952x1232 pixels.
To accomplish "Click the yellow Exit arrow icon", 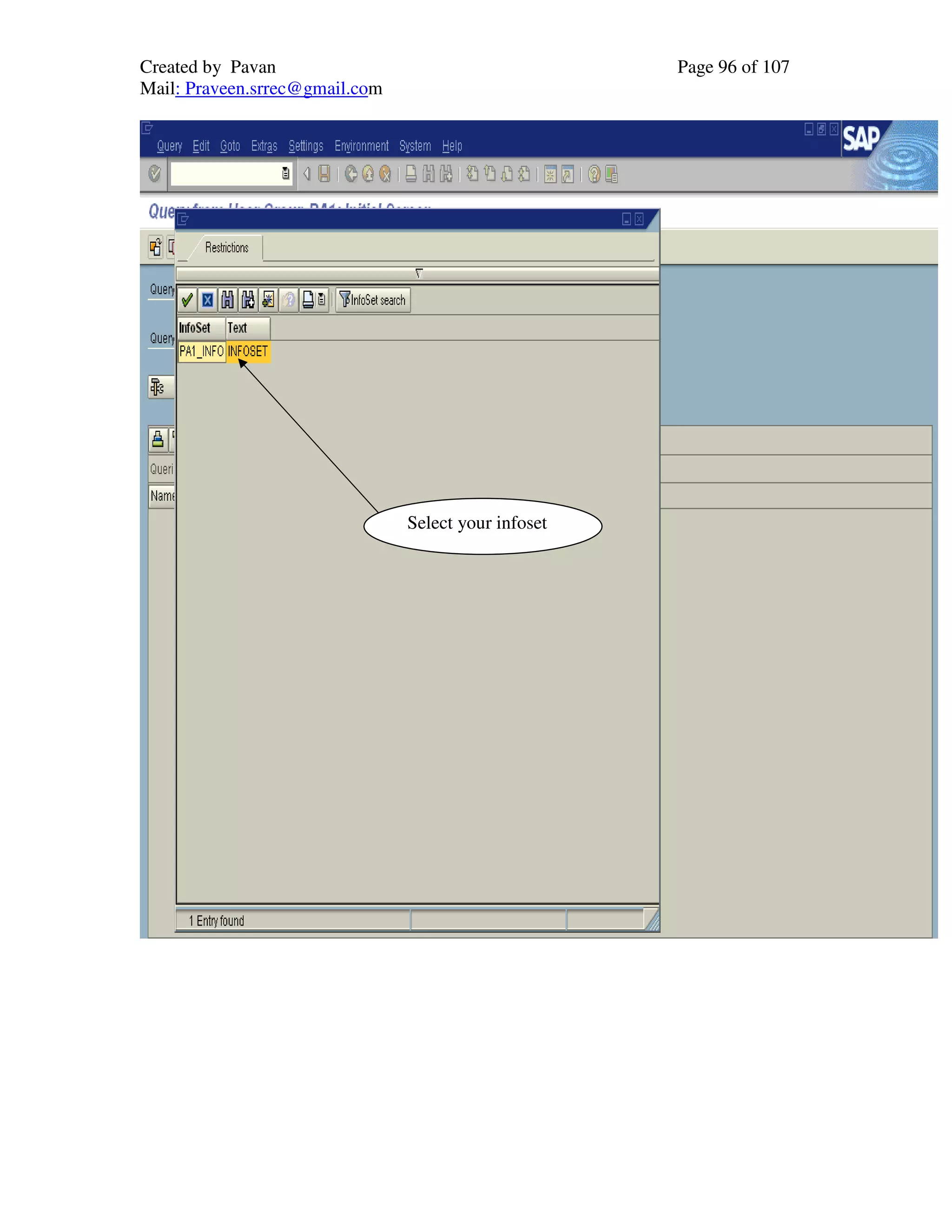I will 368,174.
